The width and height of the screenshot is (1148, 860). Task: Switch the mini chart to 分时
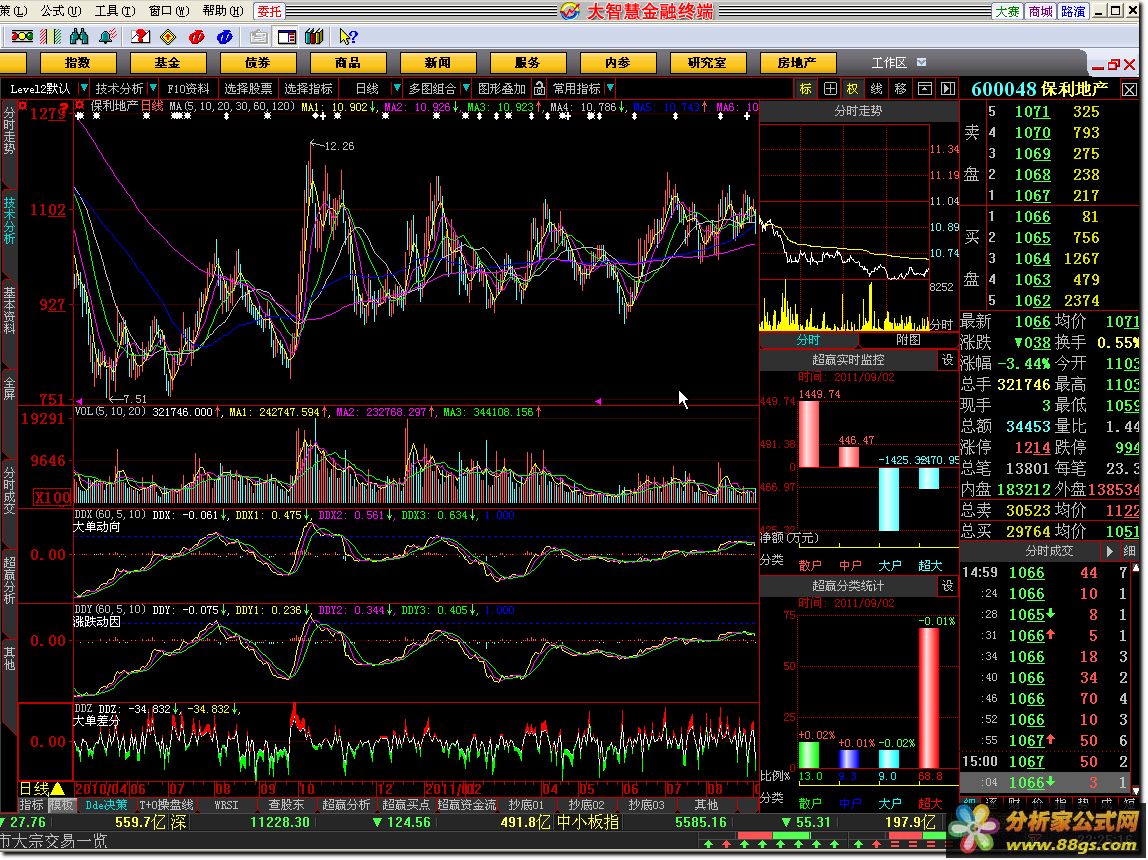point(808,340)
